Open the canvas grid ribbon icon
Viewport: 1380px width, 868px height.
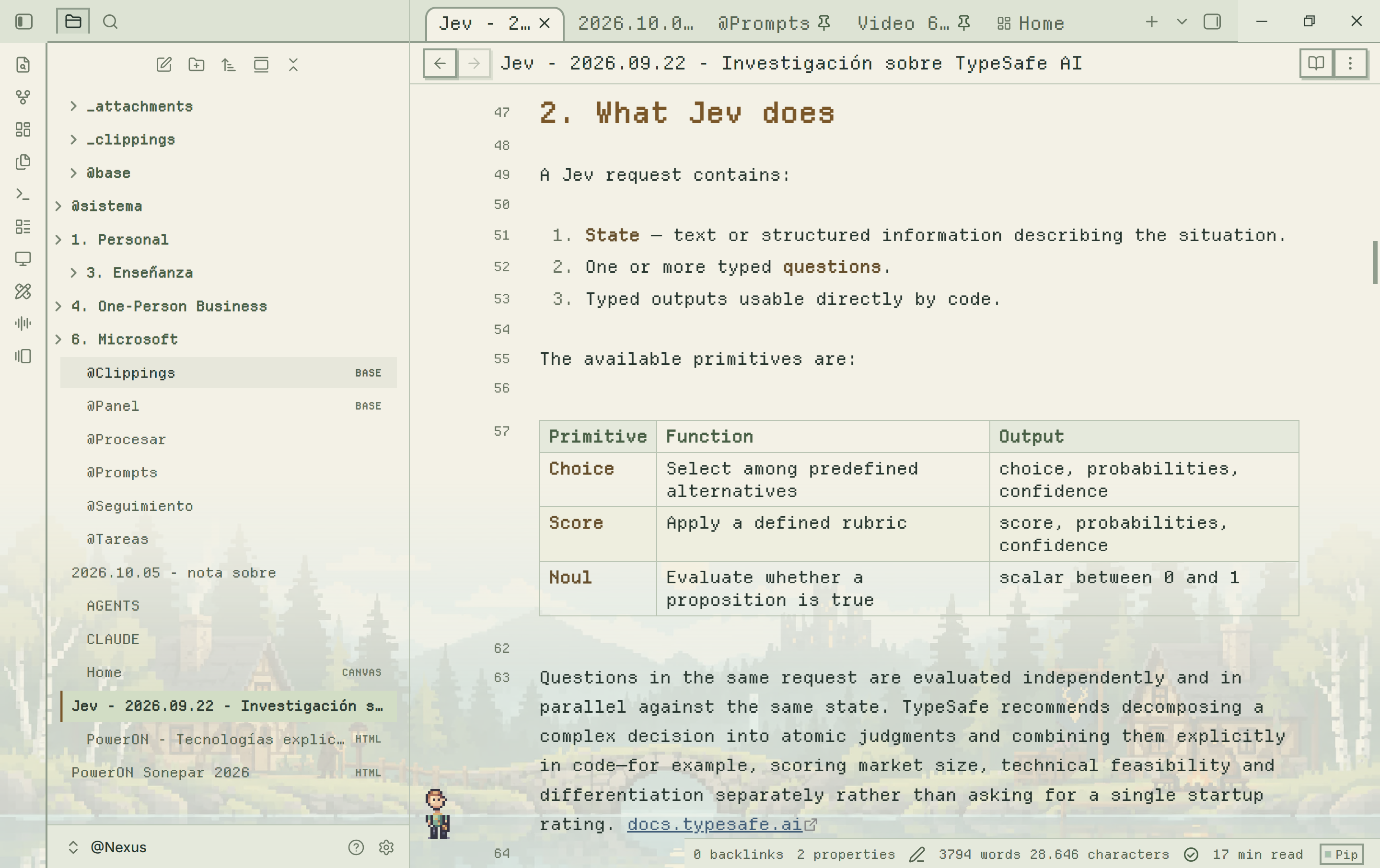coord(23,129)
